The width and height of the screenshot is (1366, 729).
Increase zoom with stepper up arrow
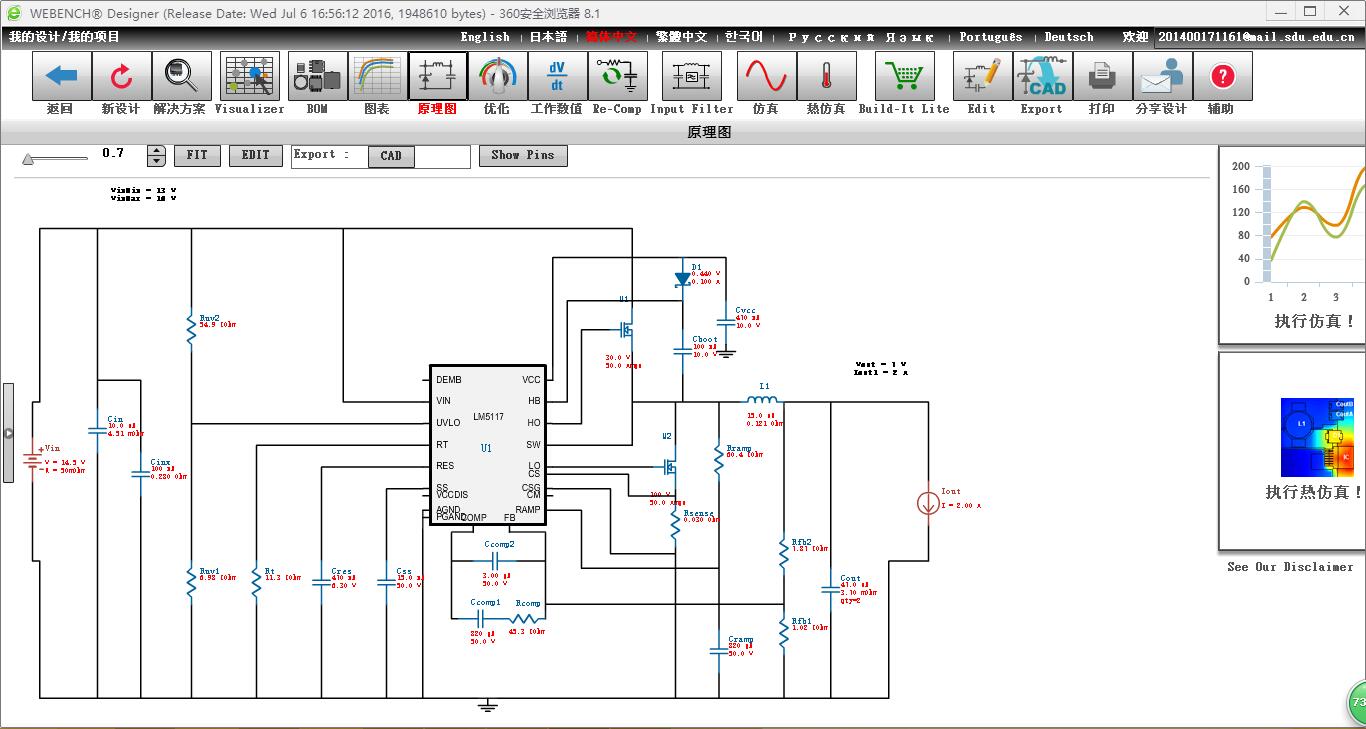pyautogui.click(x=156, y=151)
